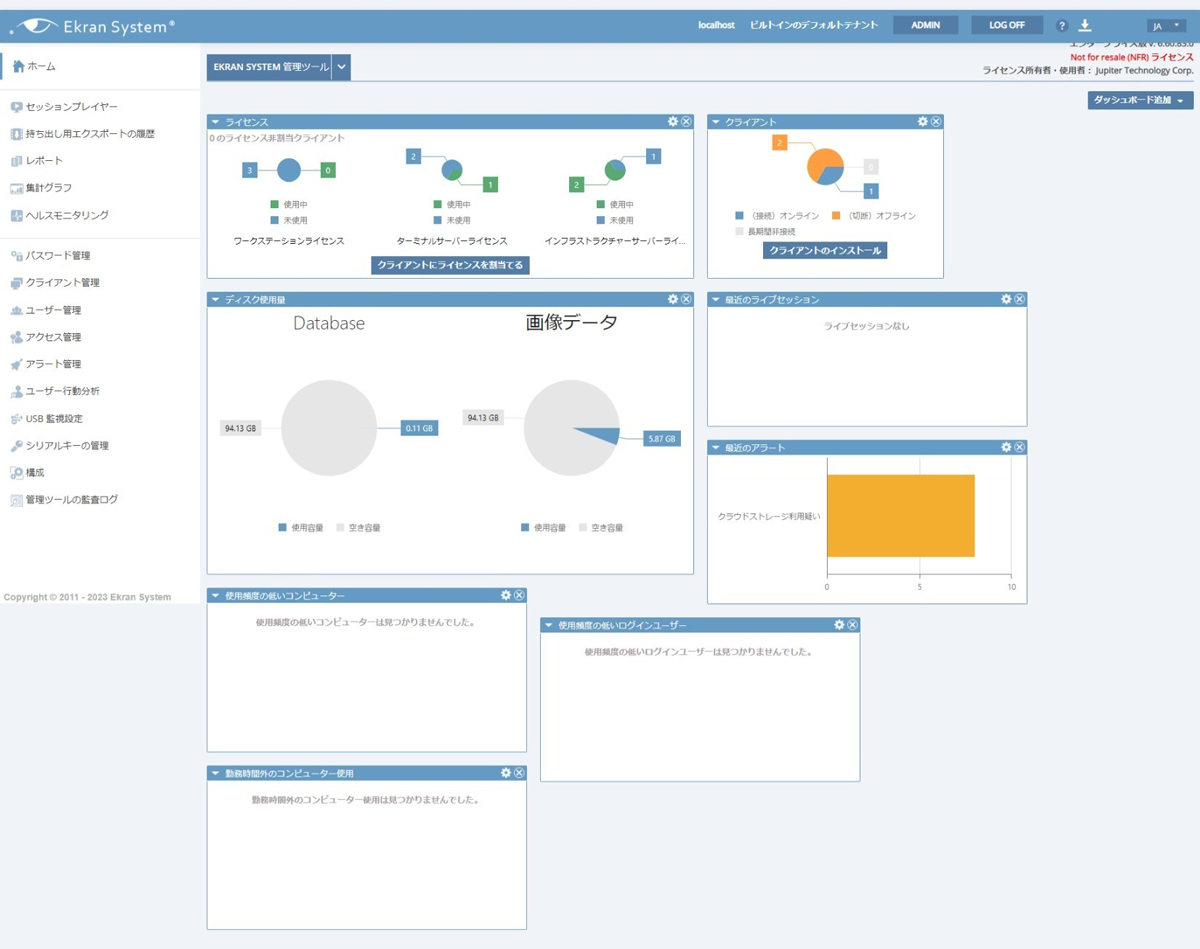Viewport: 1200px width, 949px height.
Task: Click the セッションプレイヤー icon in sidebar
Action: coord(16,107)
